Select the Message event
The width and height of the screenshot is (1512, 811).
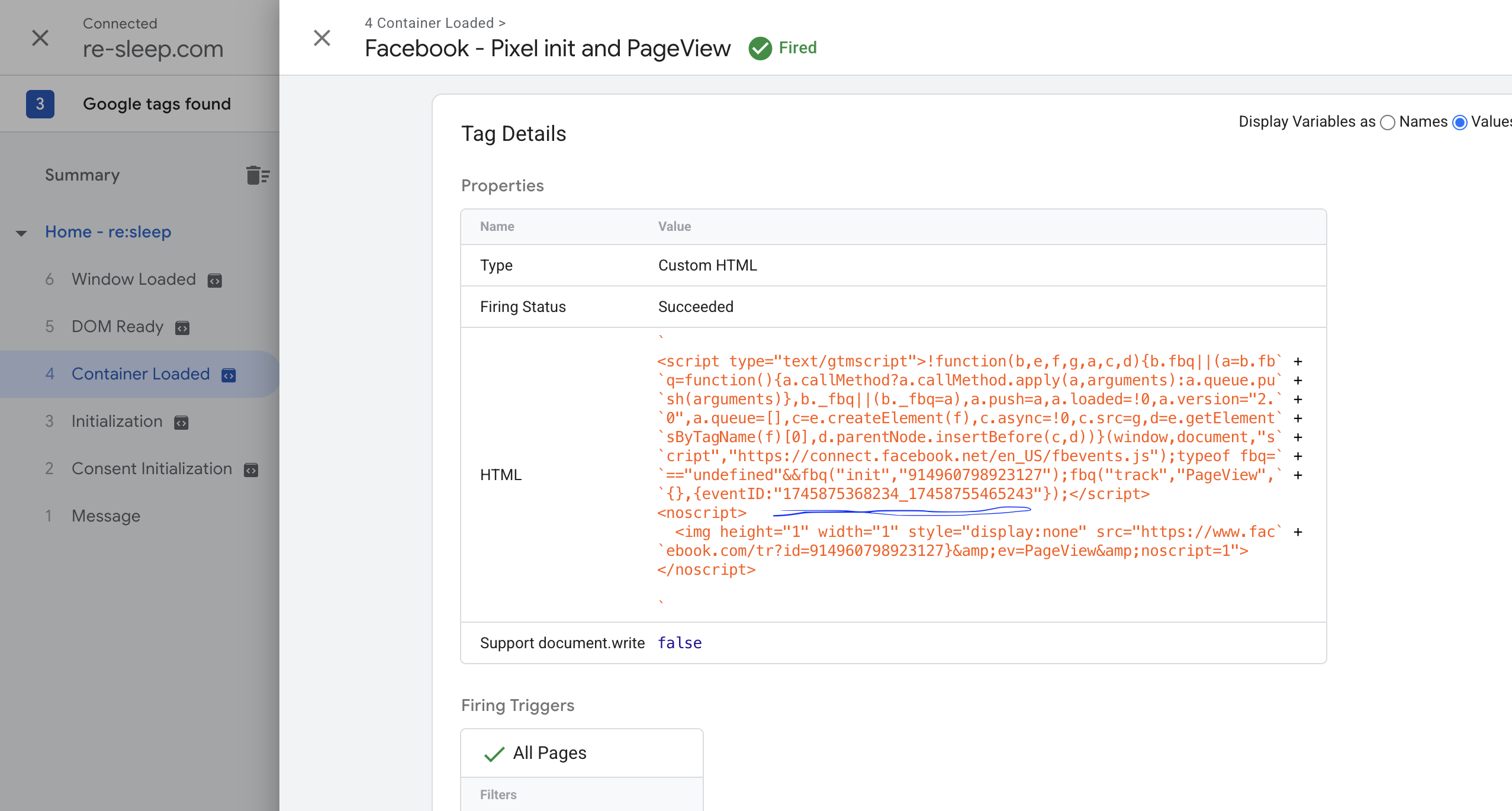[106, 516]
